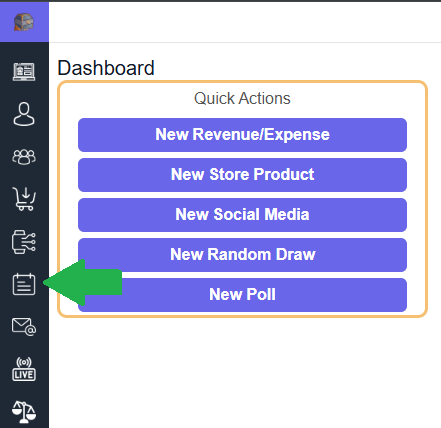The height and width of the screenshot is (428, 441).
Task: Create a New Store Product
Action: click(x=242, y=175)
